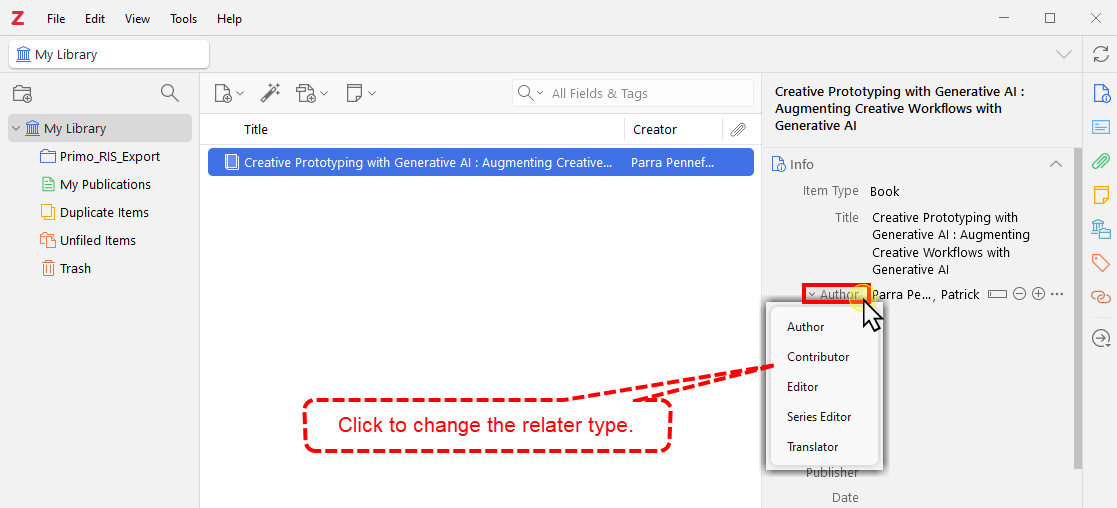The image size is (1117, 508).
Task: Click the Sync with zotero.org icon
Action: pyautogui.click(x=1100, y=54)
